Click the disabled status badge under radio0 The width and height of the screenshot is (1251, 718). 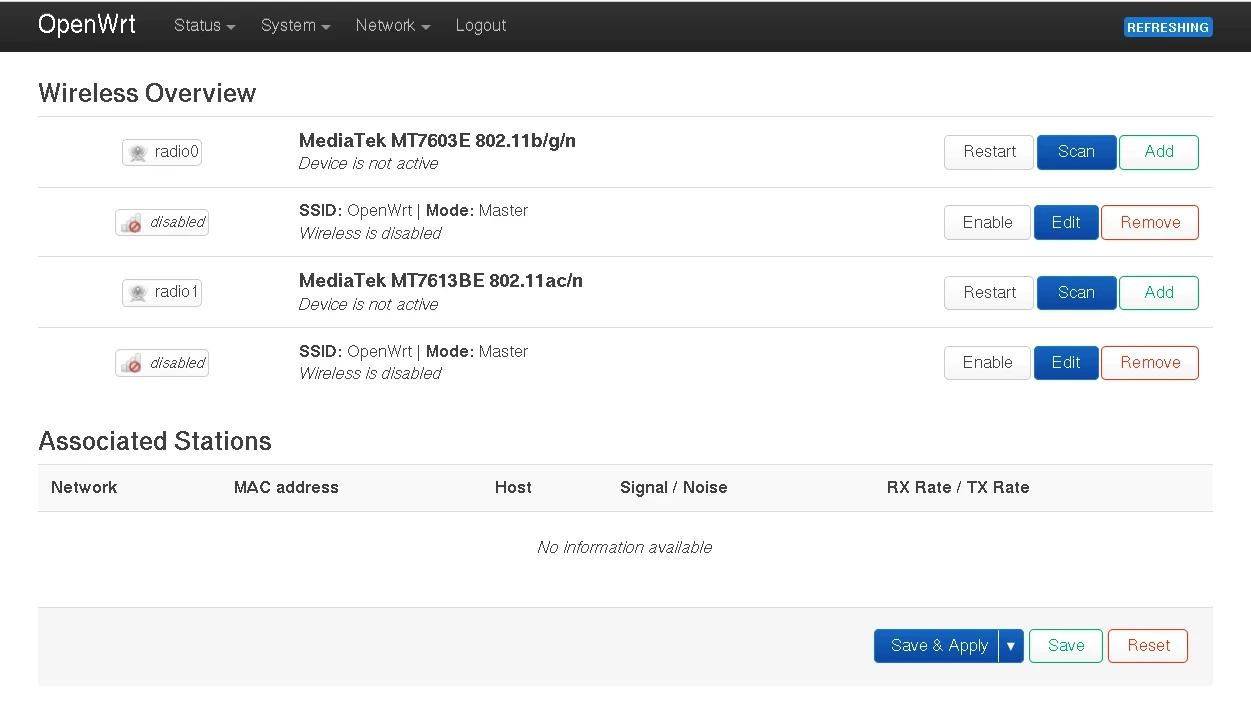(162, 223)
